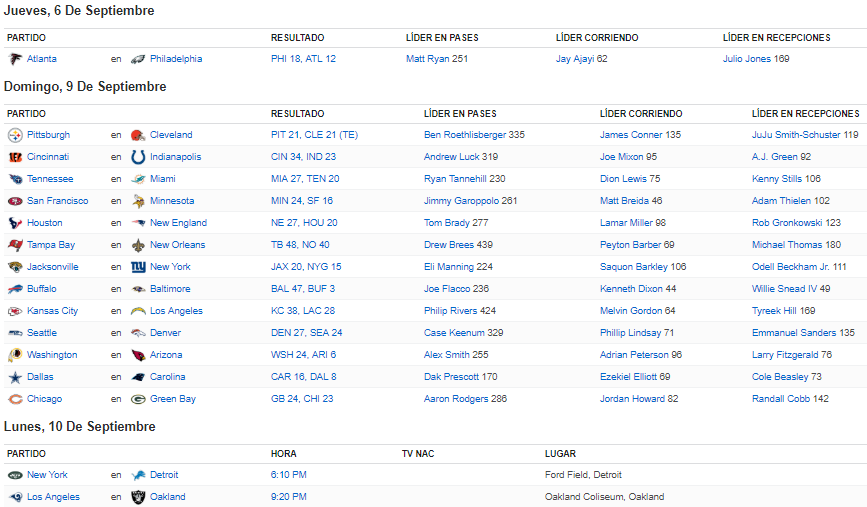
Task: Click the Indianapolis Colts horseshoe logo
Action: 138,157
